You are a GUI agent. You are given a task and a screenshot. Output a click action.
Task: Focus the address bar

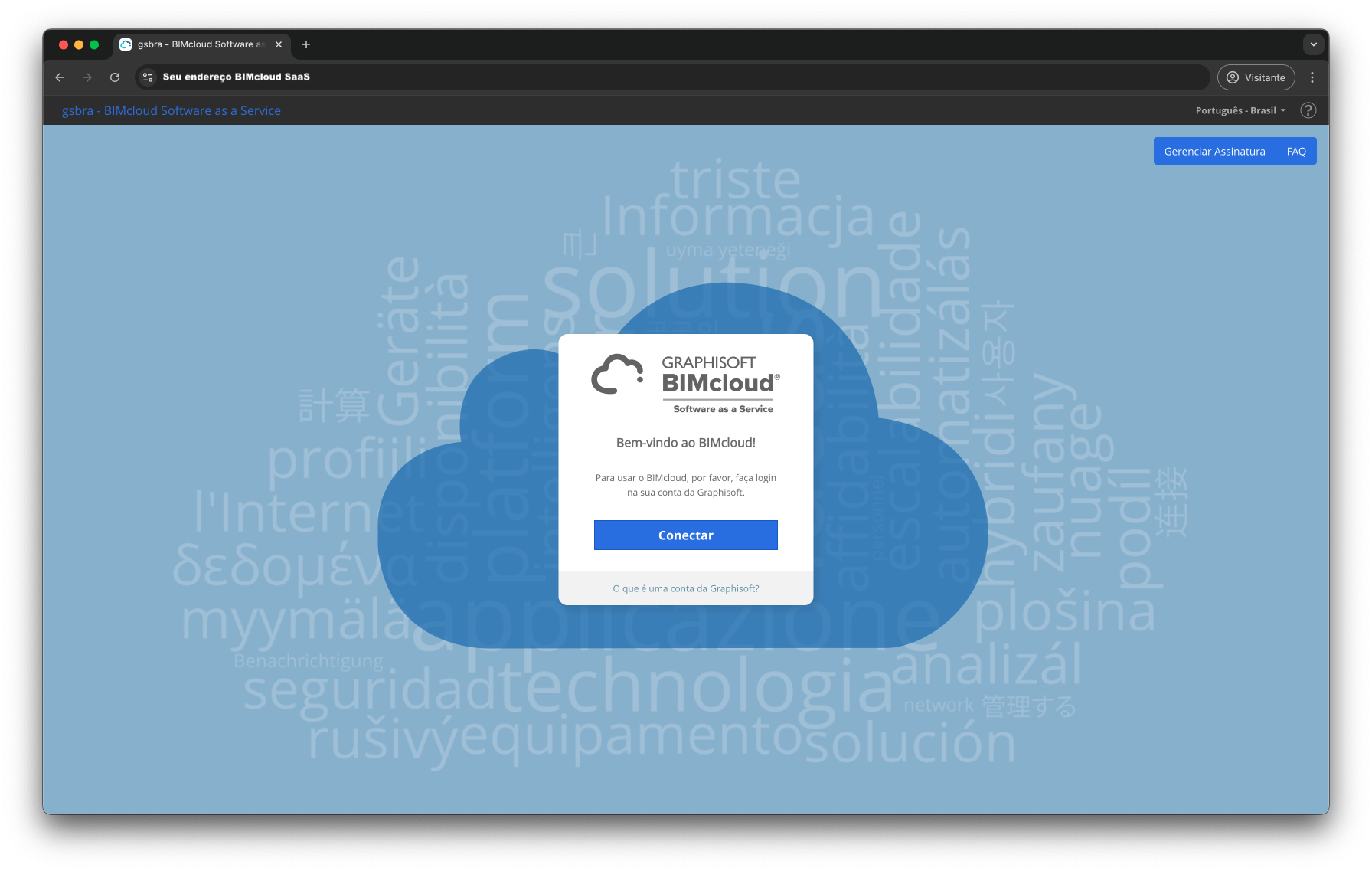(x=672, y=77)
